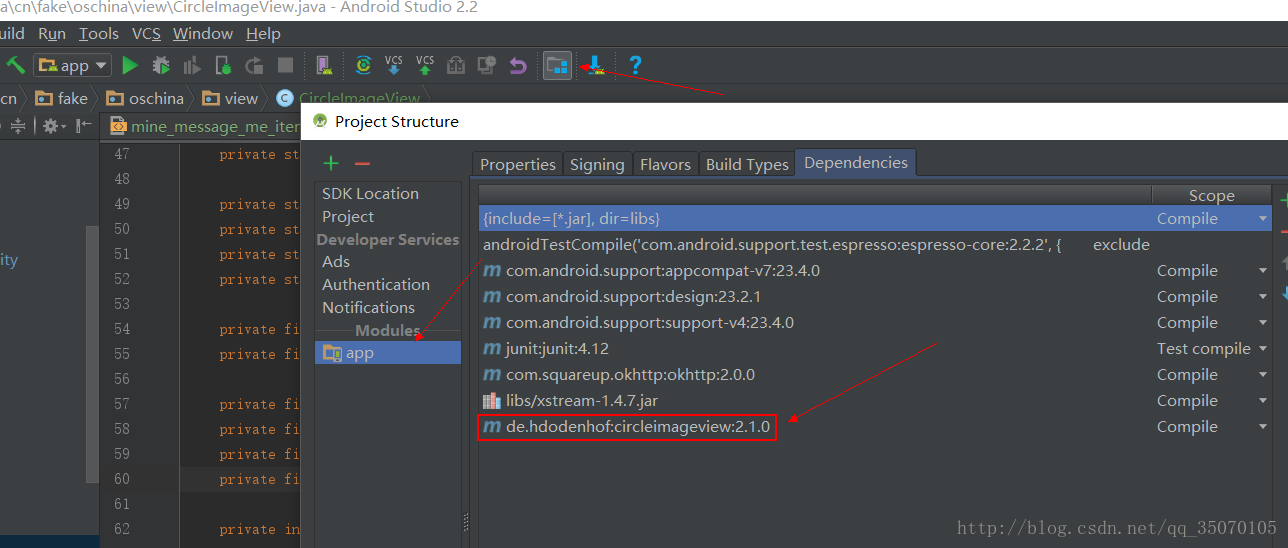The height and width of the screenshot is (548, 1288).
Task: Start debugging with the bug icon
Action: [160, 66]
